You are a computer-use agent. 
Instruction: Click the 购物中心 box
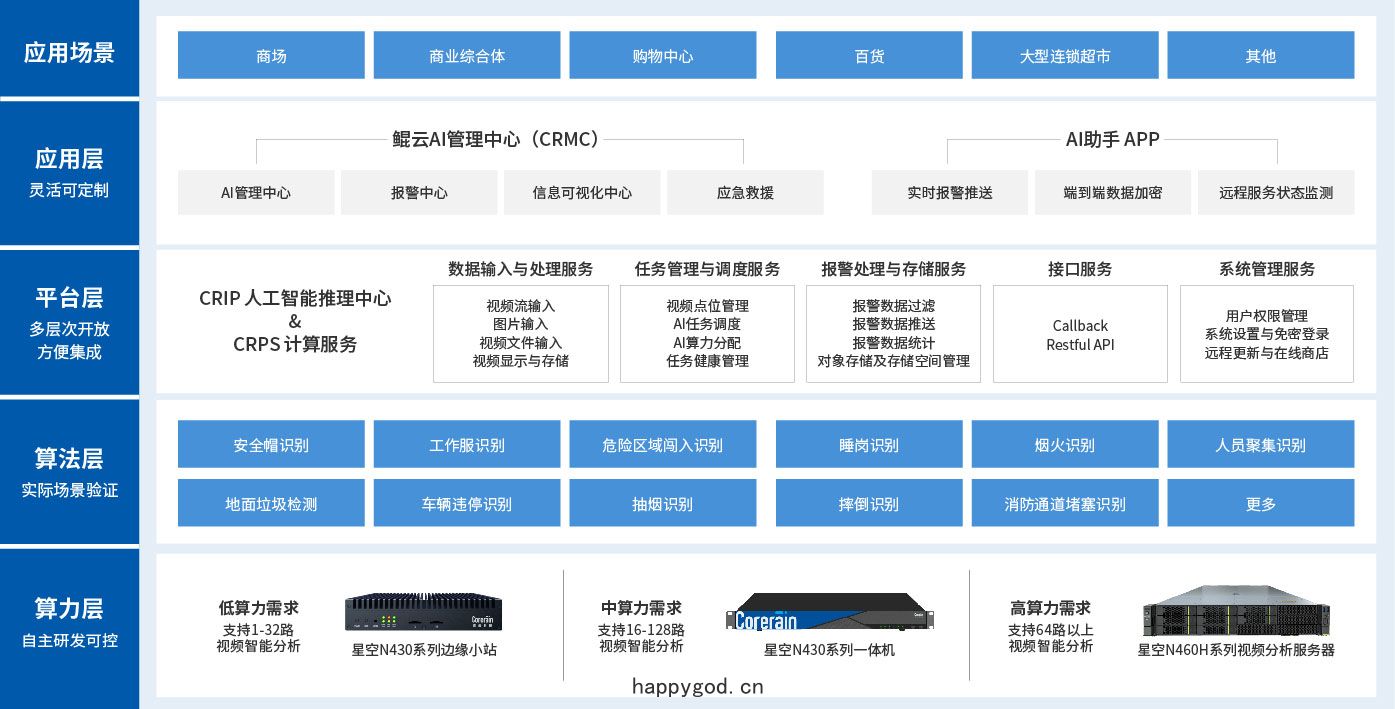click(663, 55)
